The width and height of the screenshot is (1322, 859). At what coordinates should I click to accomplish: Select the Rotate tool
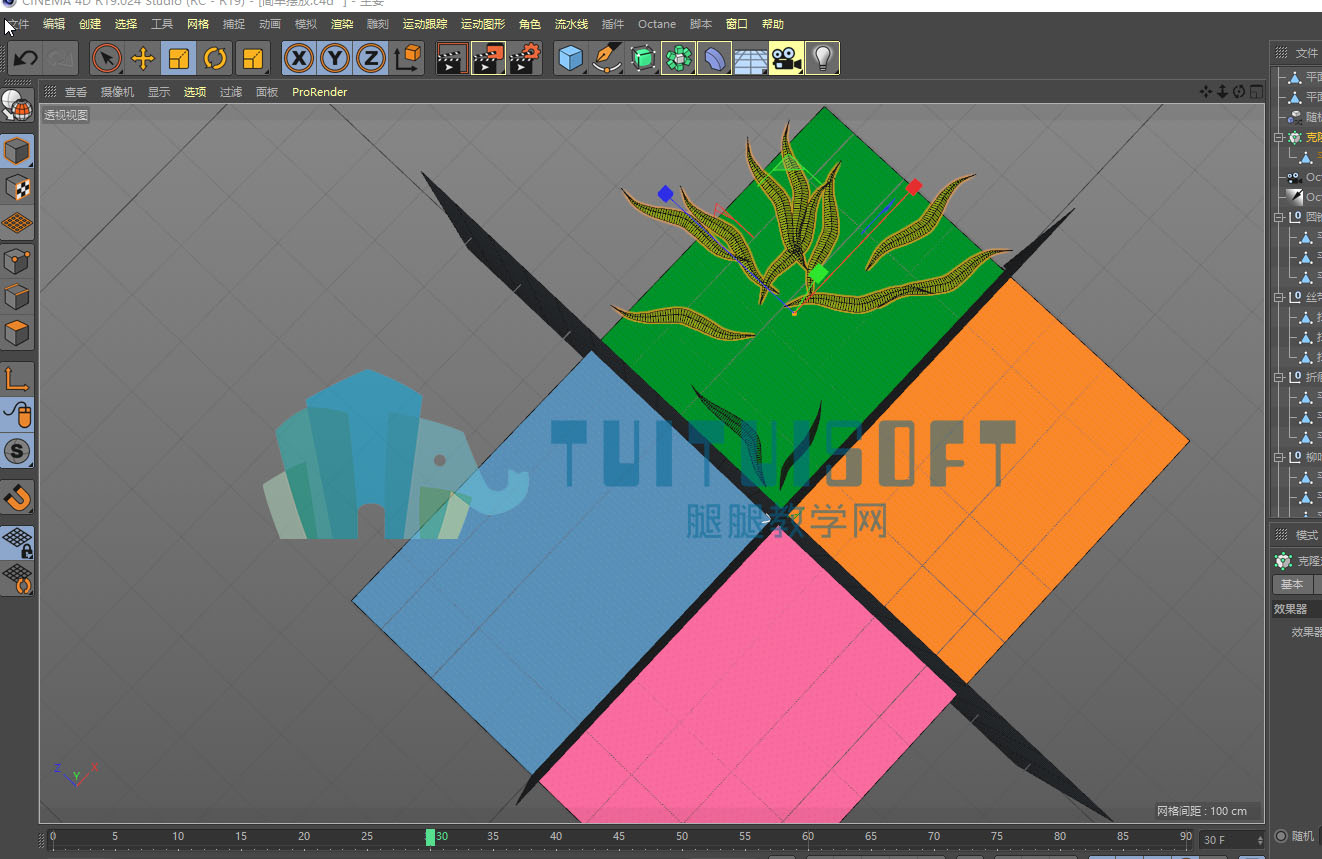coord(215,59)
